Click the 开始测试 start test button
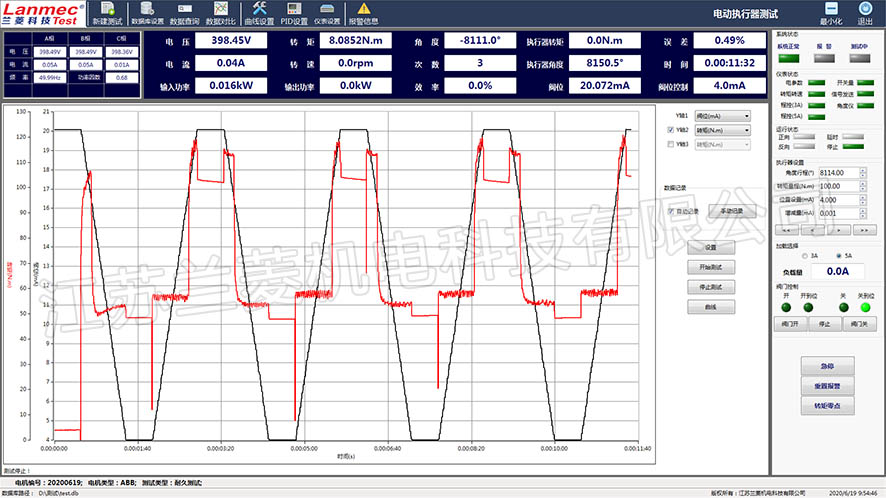The height and width of the screenshot is (498, 886). 711,267
